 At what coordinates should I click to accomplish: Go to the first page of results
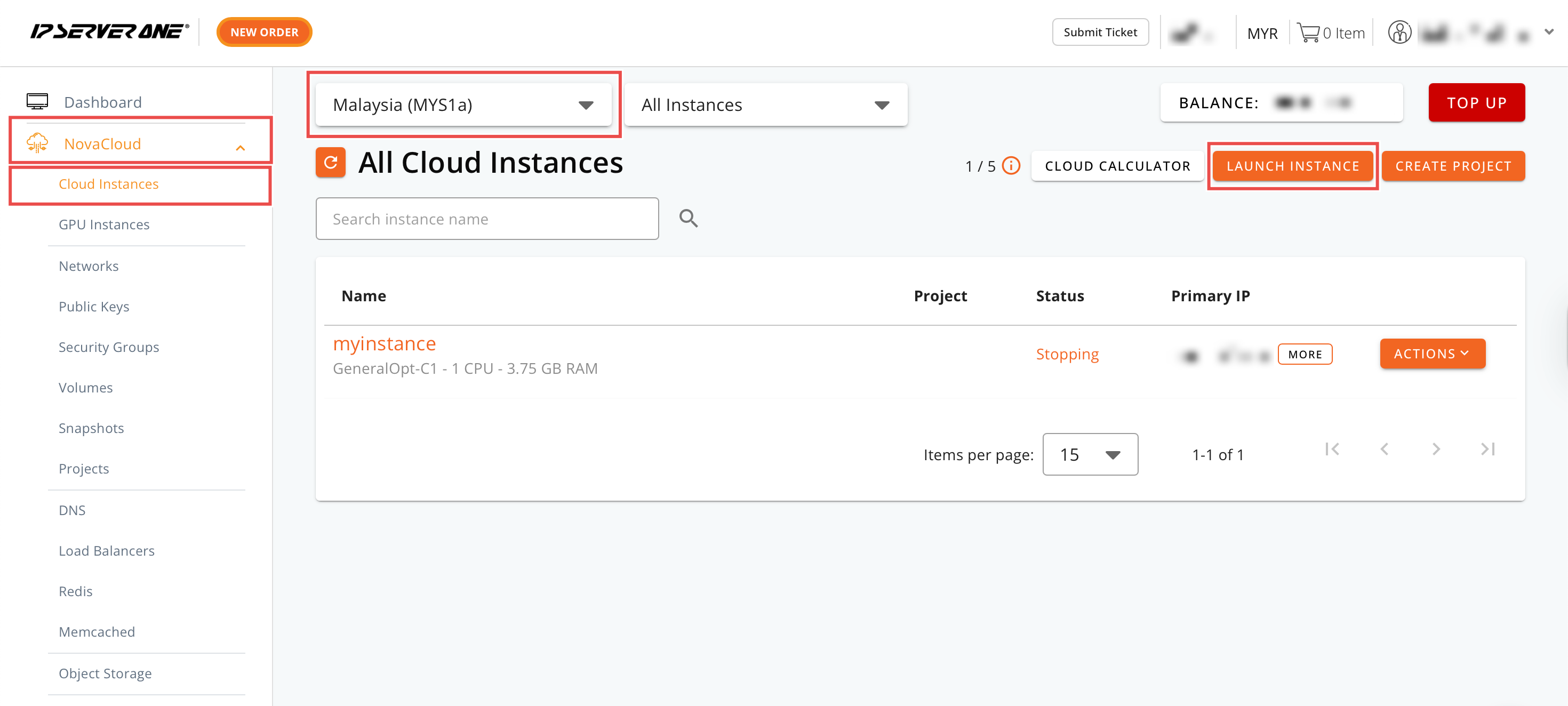[1332, 449]
